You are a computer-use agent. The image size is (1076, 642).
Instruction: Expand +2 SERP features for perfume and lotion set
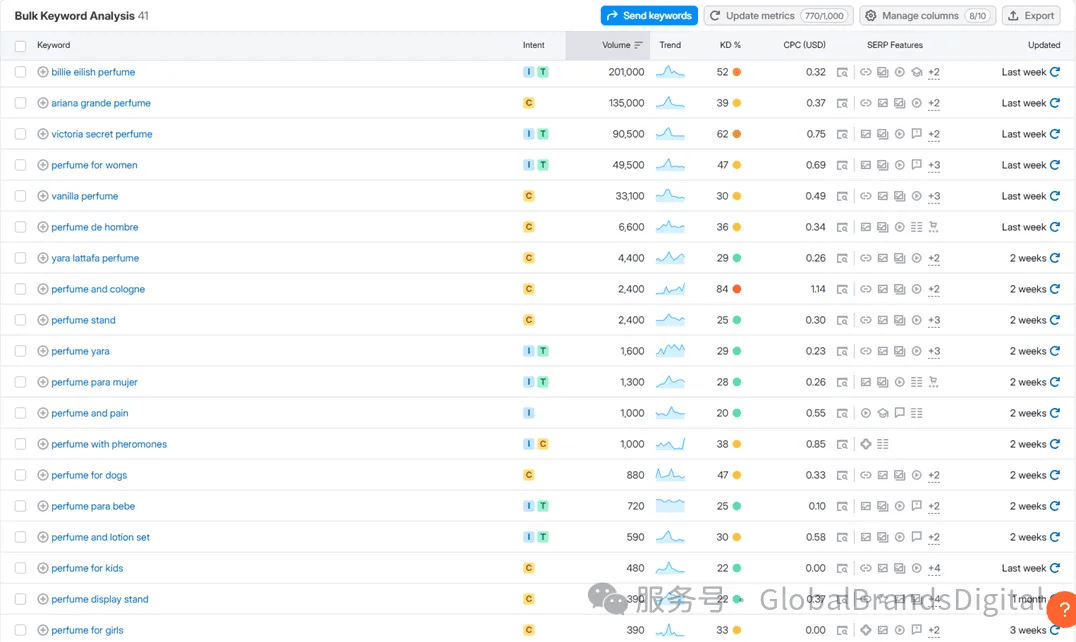(x=934, y=537)
